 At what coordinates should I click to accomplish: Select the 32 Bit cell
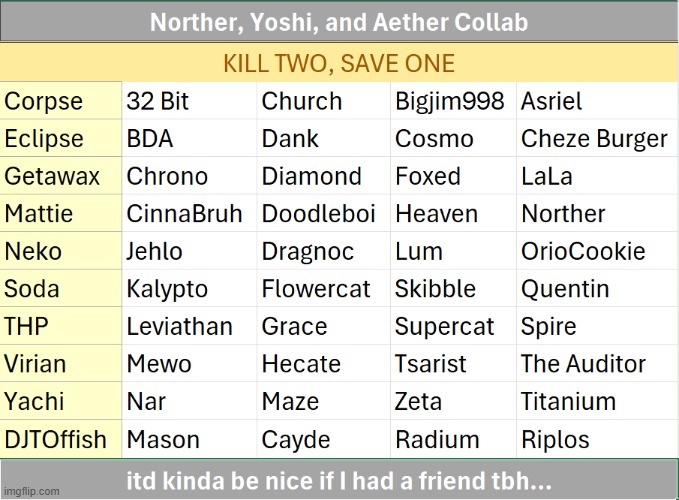189,101
